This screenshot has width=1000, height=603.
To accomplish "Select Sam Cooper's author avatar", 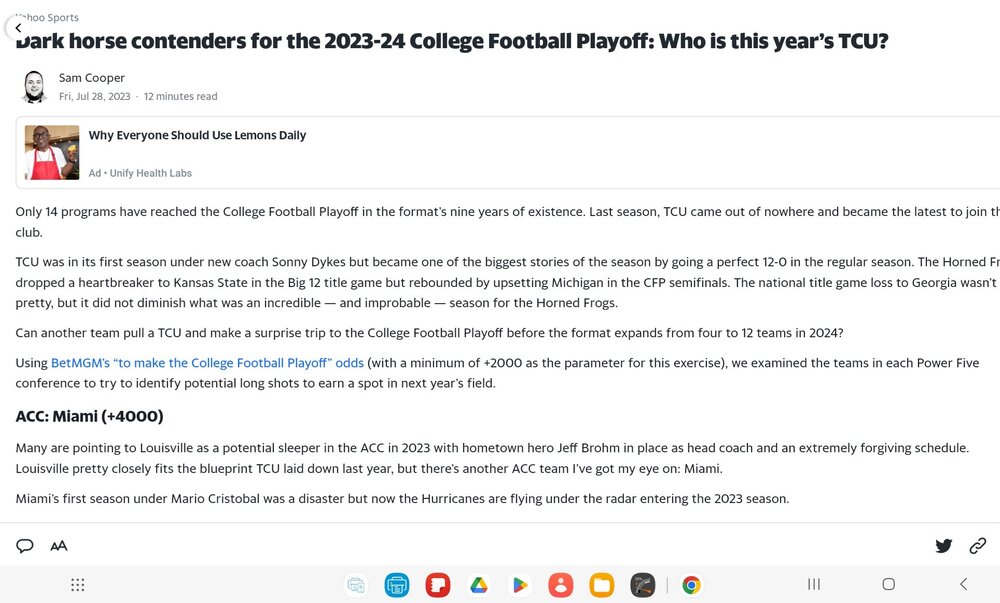I will click(x=34, y=87).
